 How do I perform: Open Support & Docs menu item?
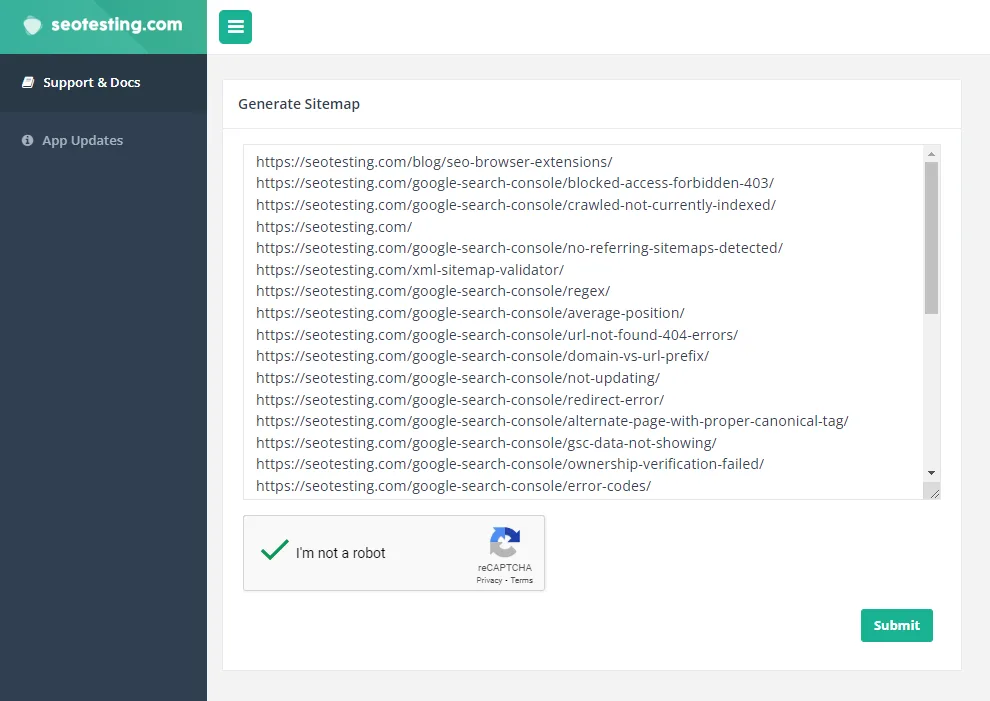(x=104, y=83)
